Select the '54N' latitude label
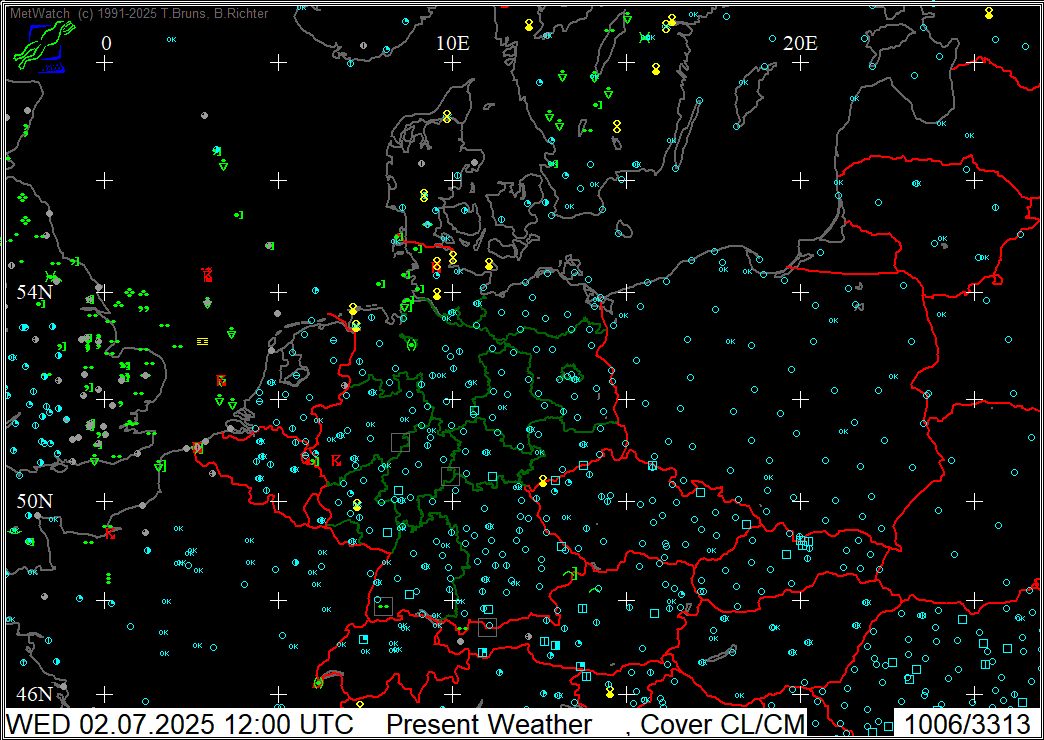Screen dimensions: 1044x740 (35, 291)
